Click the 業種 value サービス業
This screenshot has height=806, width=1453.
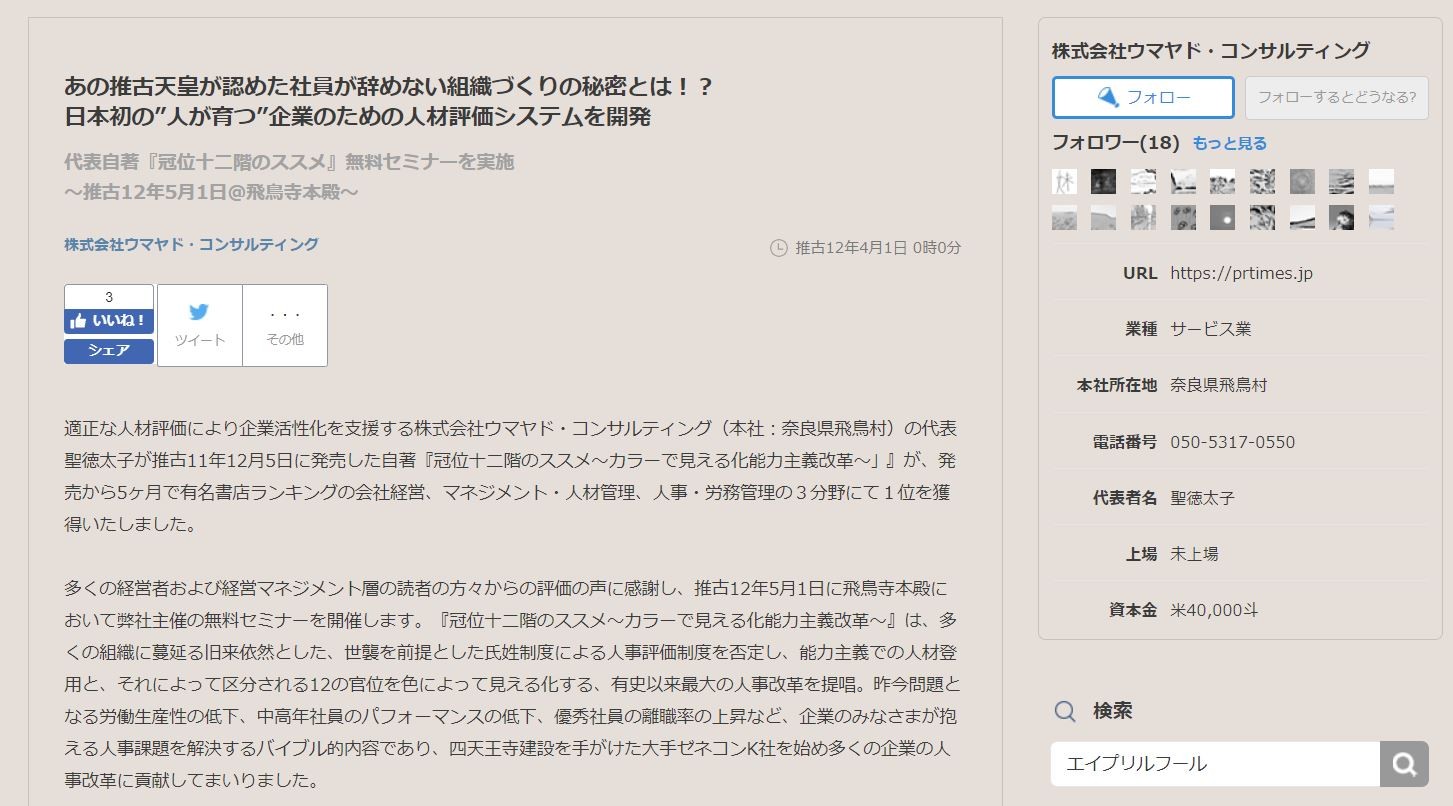(1211, 329)
